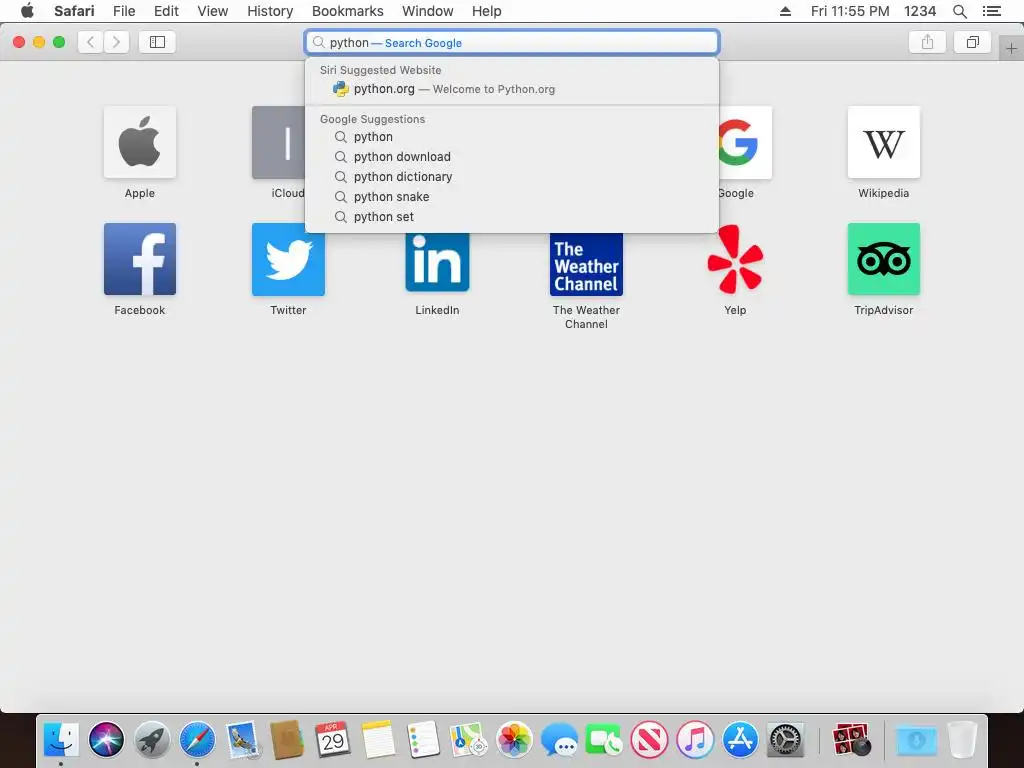Open App Store in Dock
Viewport: 1024px width, 768px height.
(x=740, y=740)
